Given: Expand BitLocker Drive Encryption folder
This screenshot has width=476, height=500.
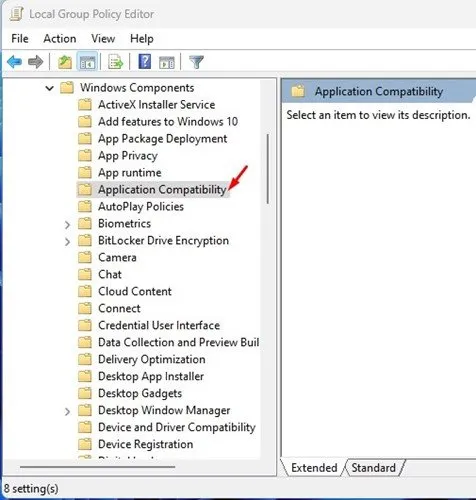Looking at the screenshot, I should point(67,242).
